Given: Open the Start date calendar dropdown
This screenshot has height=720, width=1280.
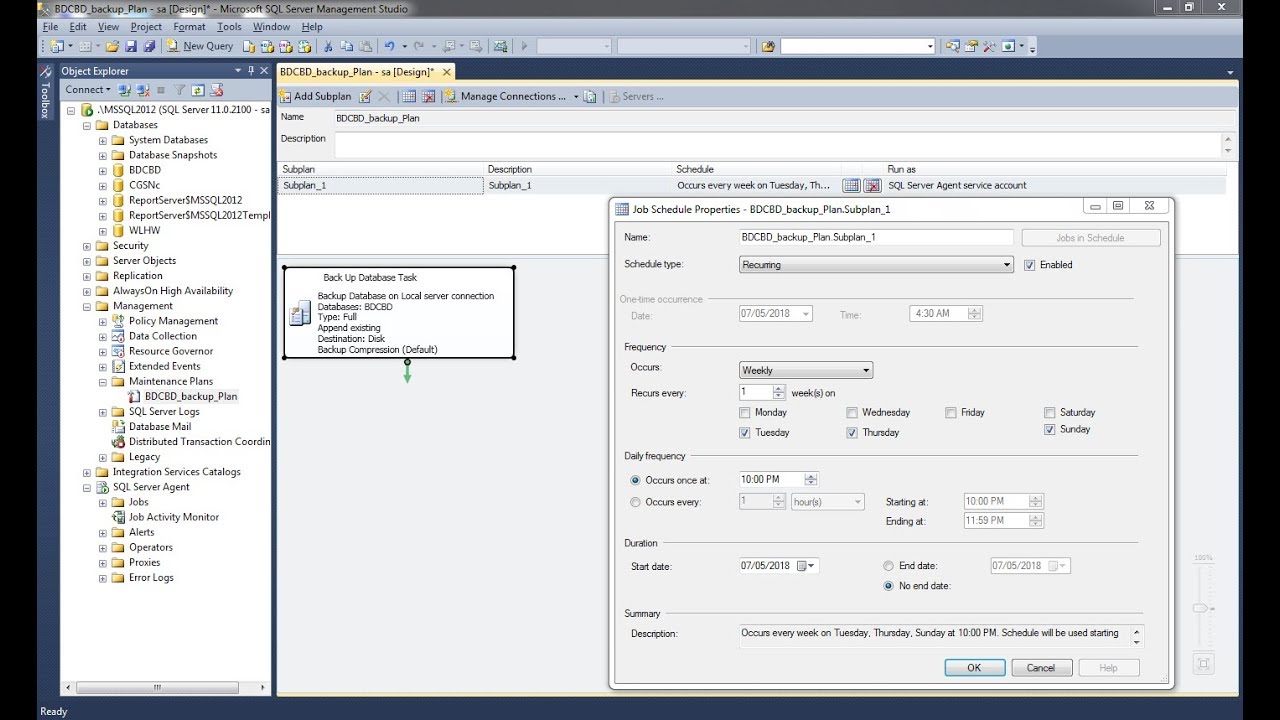Looking at the screenshot, I should point(806,566).
